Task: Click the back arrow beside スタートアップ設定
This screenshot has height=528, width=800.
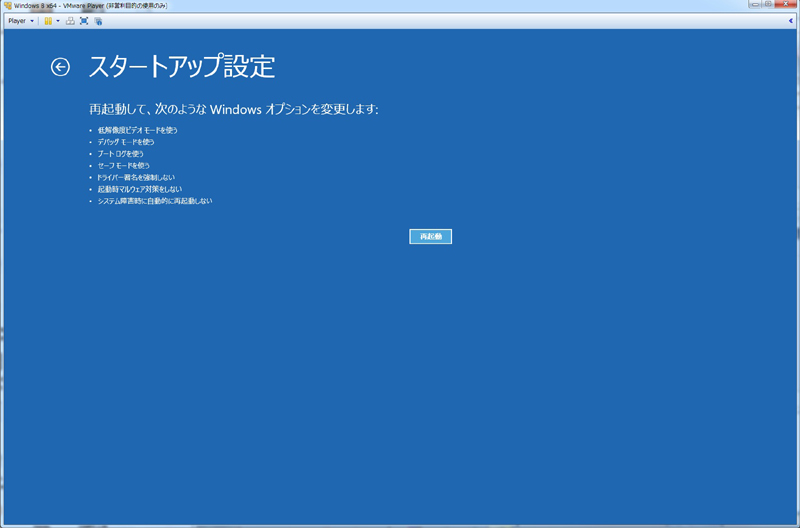Action: (60, 67)
